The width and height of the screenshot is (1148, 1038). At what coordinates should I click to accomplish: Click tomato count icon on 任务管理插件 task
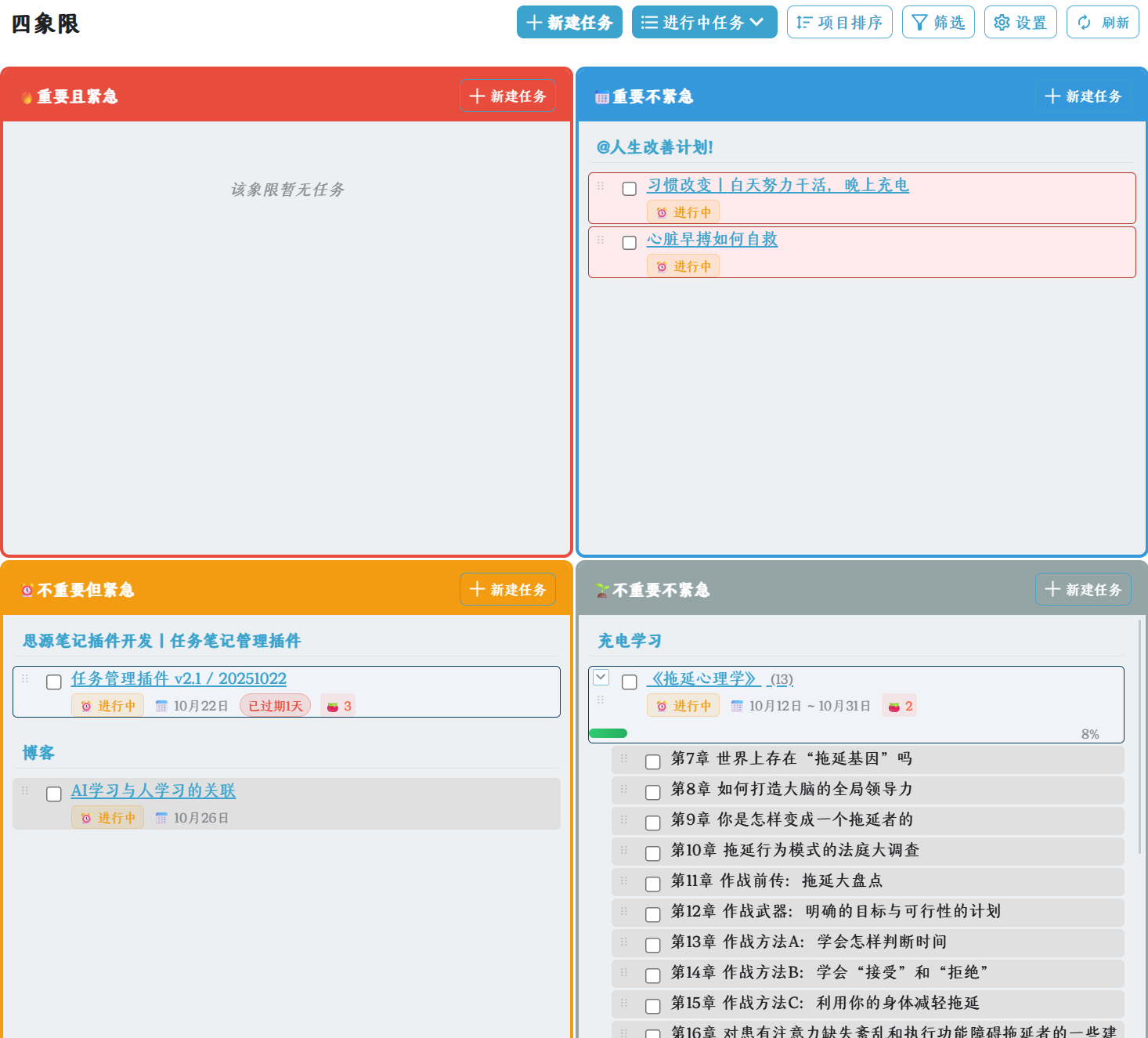click(333, 707)
